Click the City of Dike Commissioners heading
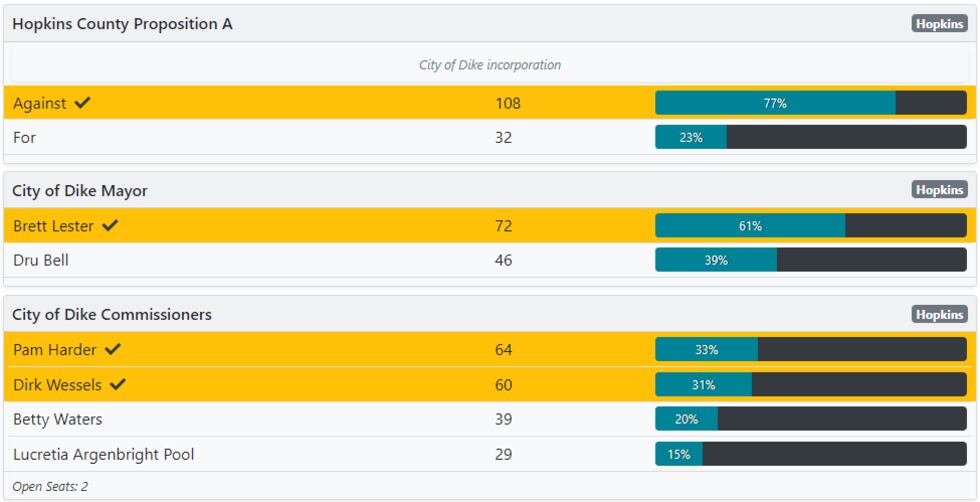 [112, 314]
